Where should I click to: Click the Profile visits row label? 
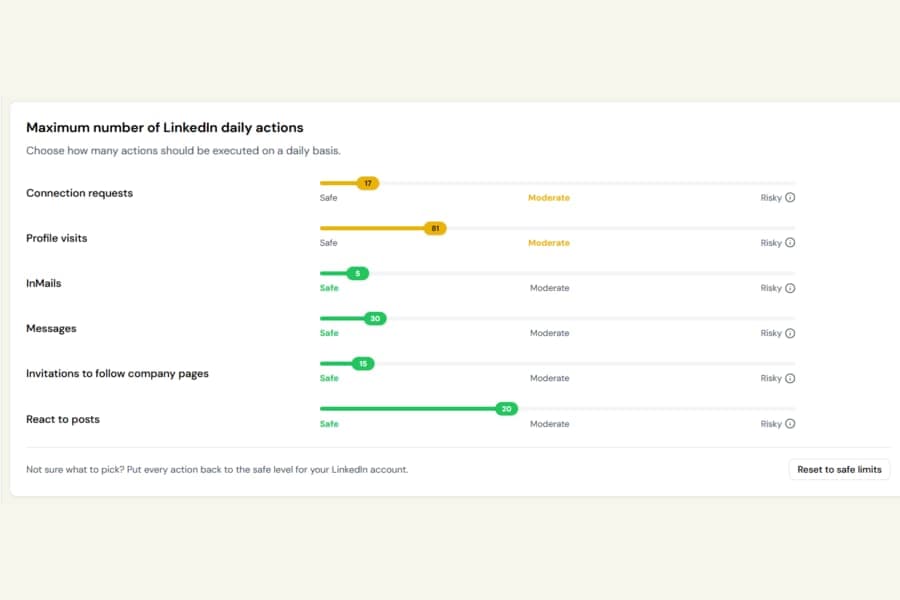(x=56, y=238)
